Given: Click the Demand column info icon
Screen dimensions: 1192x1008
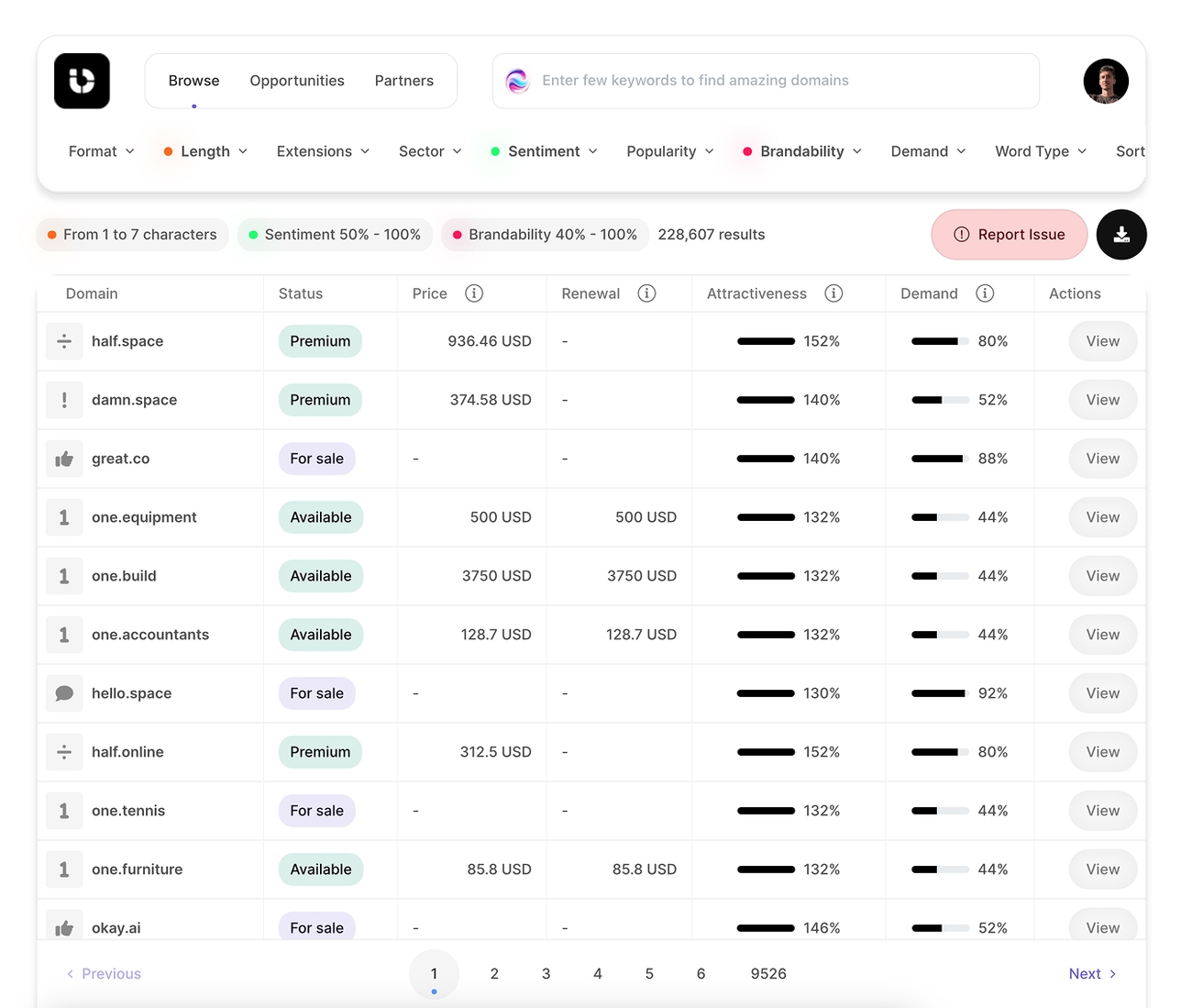Looking at the screenshot, I should 986,294.
